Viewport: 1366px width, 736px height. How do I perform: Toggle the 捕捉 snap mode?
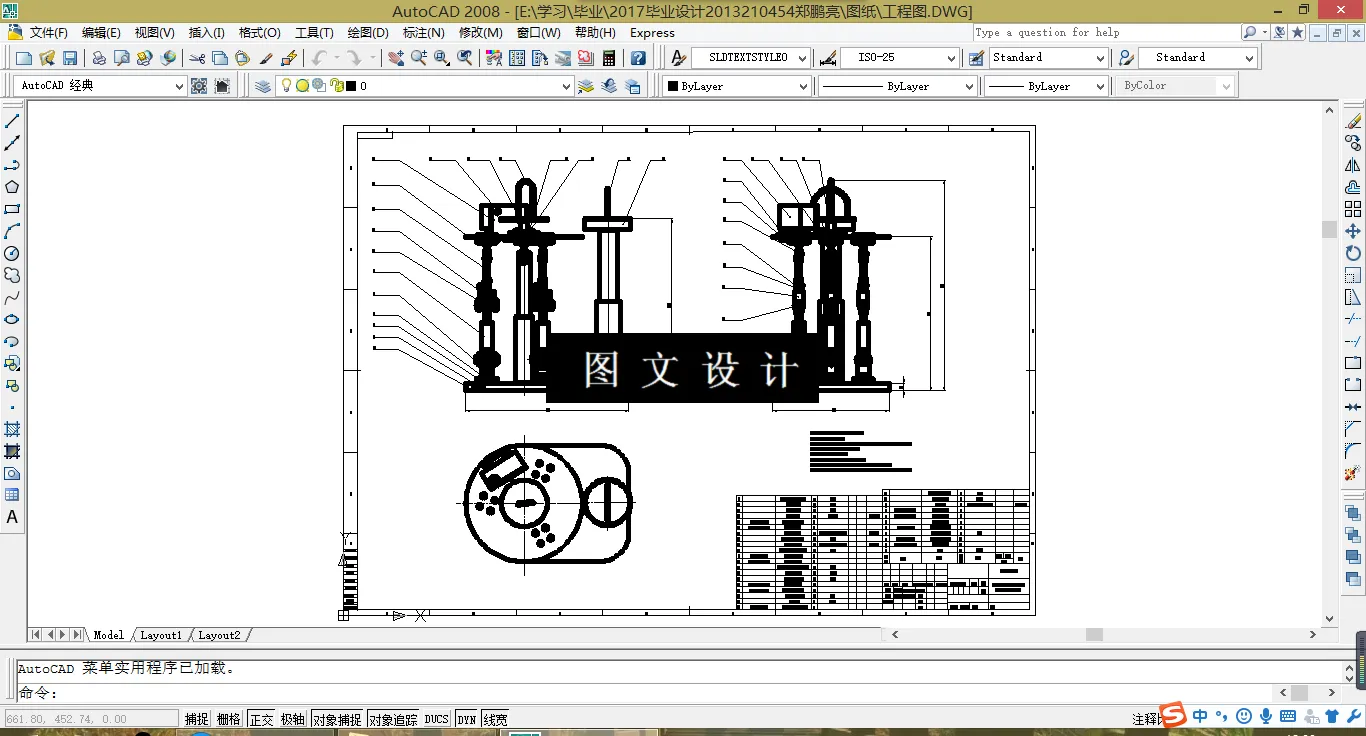tap(197, 719)
